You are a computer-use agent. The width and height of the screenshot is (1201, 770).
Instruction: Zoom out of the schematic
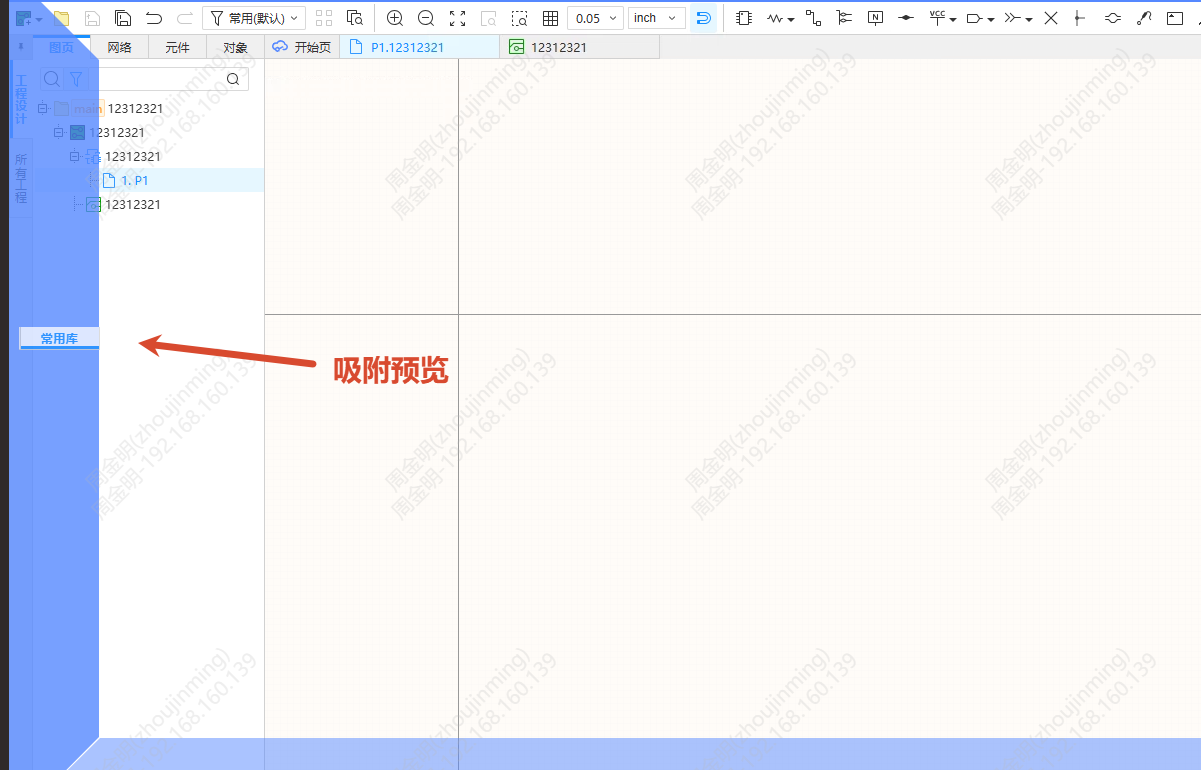(x=426, y=18)
